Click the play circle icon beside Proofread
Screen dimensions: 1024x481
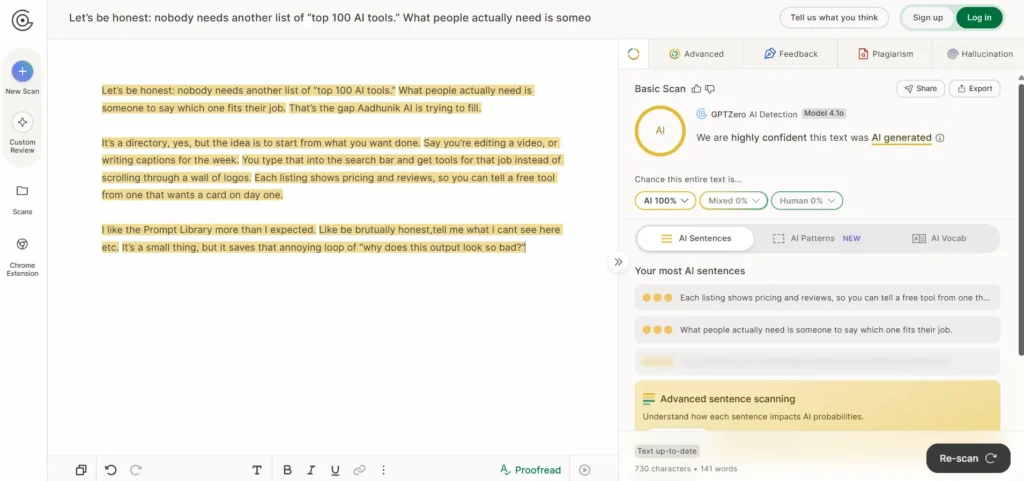(x=585, y=470)
